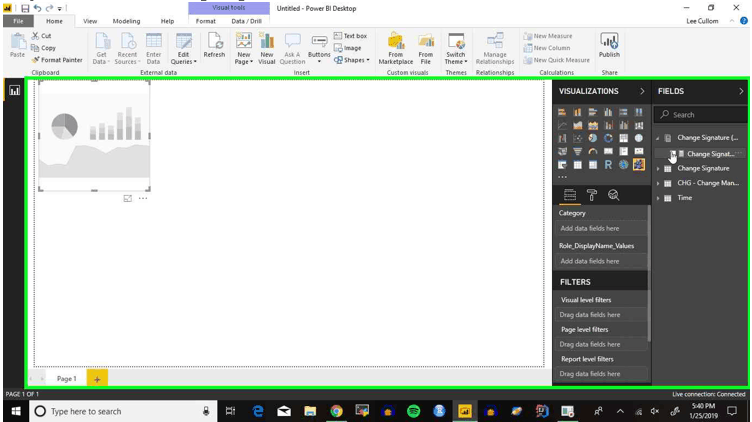The width and height of the screenshot is (752, 422).
Task: Select the Funnel visualization
Action: [x=577, y=152]
